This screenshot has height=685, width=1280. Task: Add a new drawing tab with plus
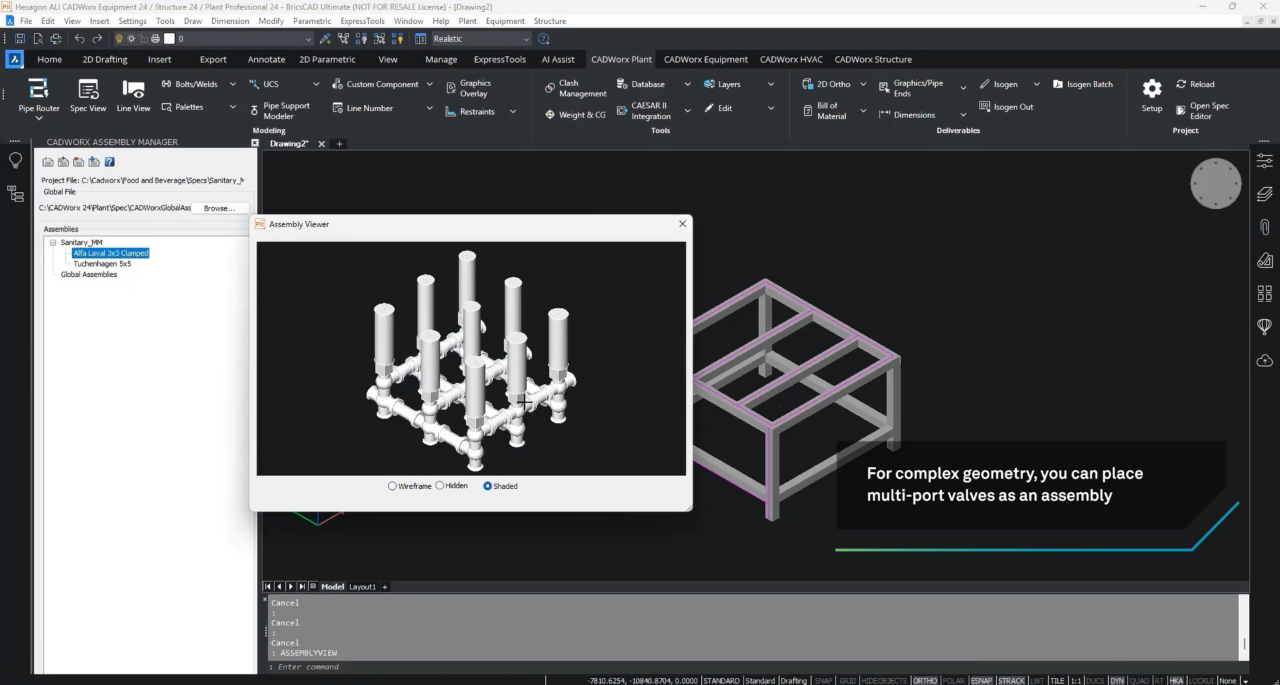[x=339, y=144]
